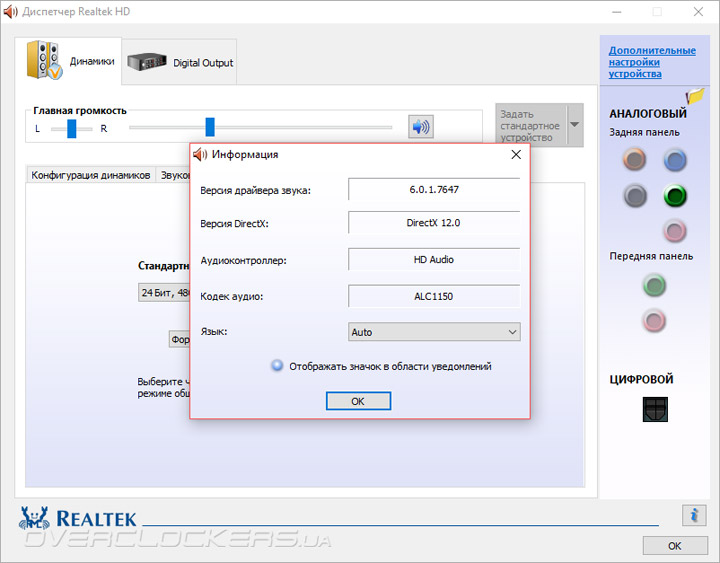Open the Звуковой эффект tab partly hidden
This screenshot has width=720, height=563.
[173, 175]
